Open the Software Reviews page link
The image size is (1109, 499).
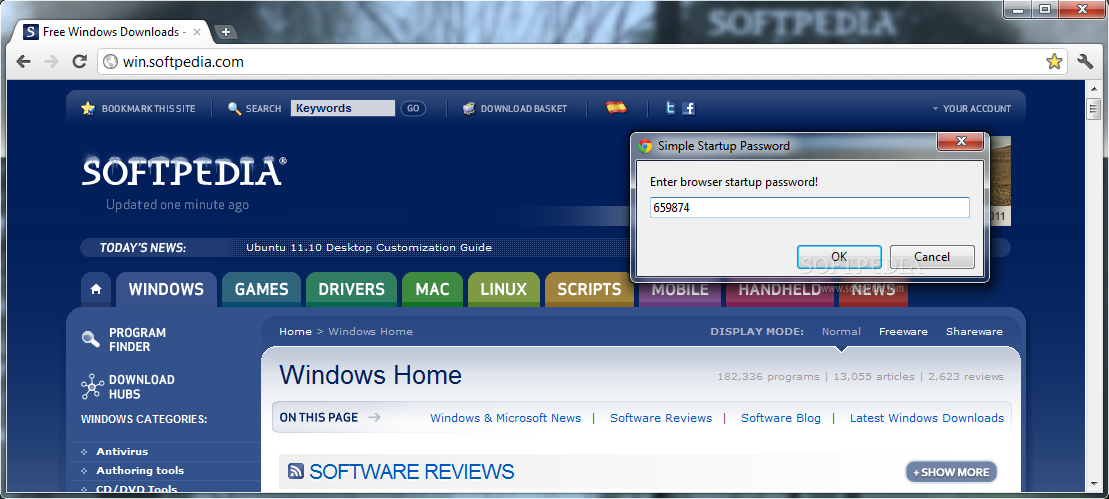coord(661,418)
